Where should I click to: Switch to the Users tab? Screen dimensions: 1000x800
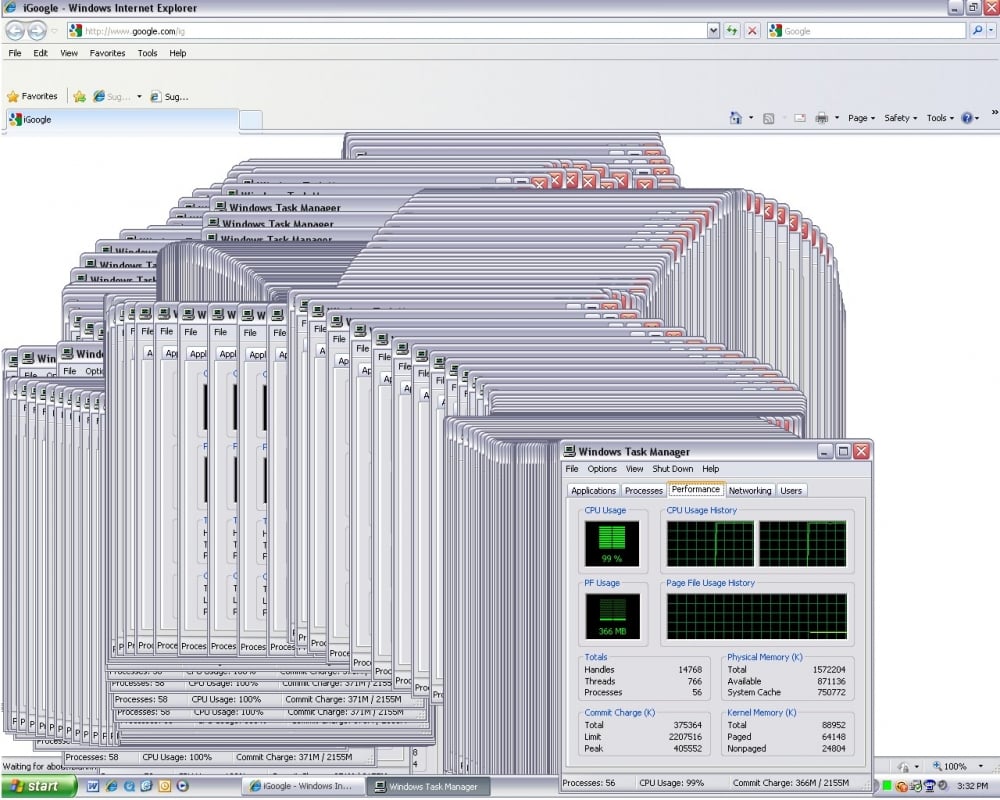[x=791, y=491]
